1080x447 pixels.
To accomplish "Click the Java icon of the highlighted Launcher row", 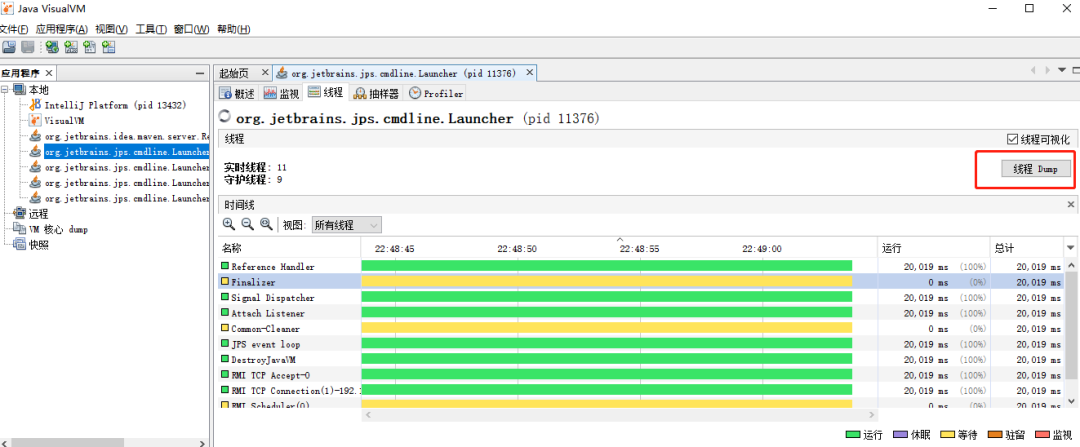I will click(x=35, y=152).
